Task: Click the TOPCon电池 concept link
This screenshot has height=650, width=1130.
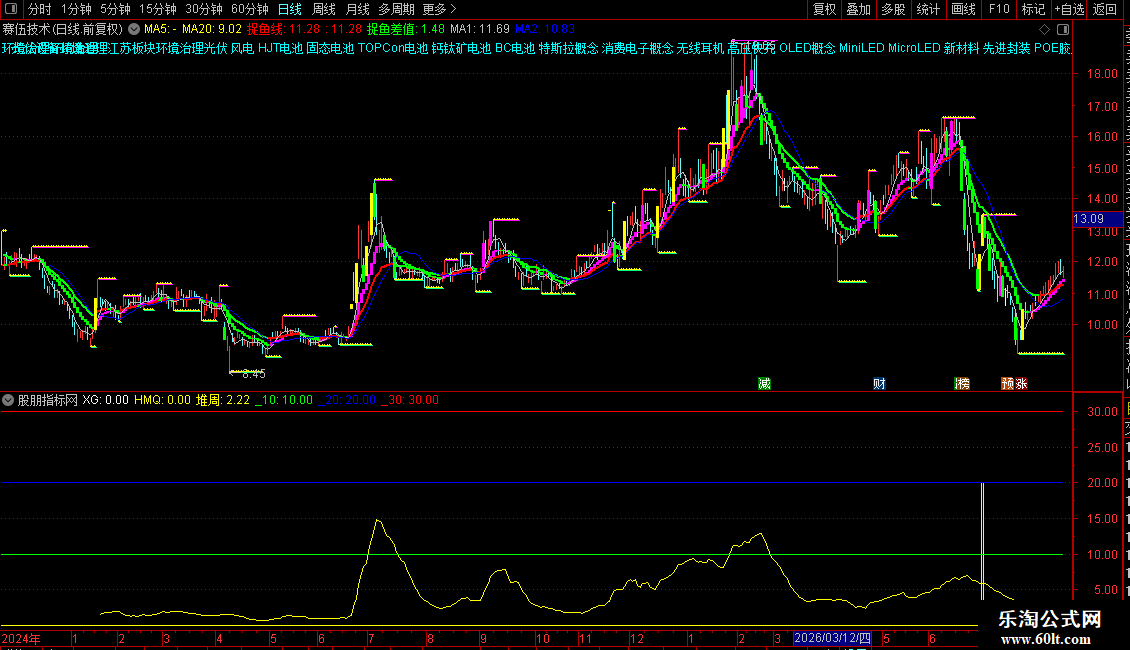Action: pos(393,48)
